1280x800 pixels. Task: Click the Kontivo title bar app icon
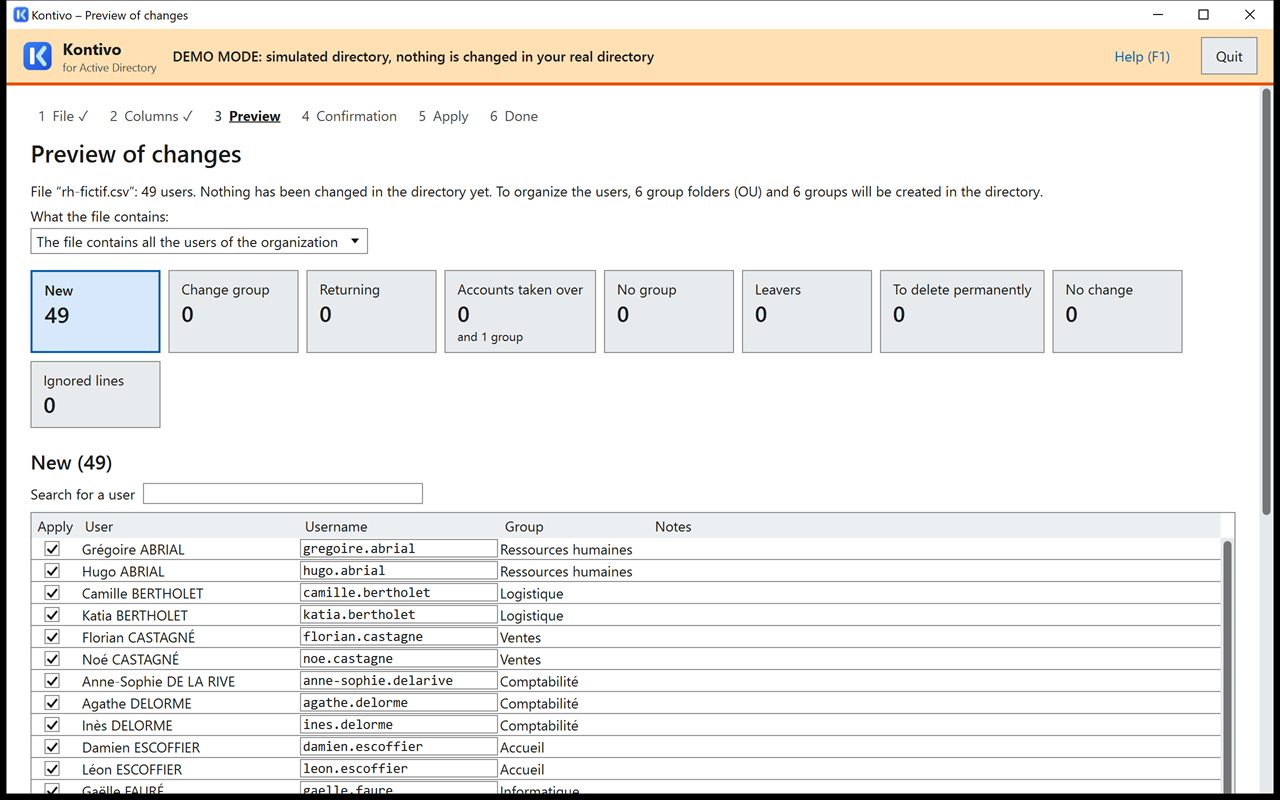pos(20,15)
